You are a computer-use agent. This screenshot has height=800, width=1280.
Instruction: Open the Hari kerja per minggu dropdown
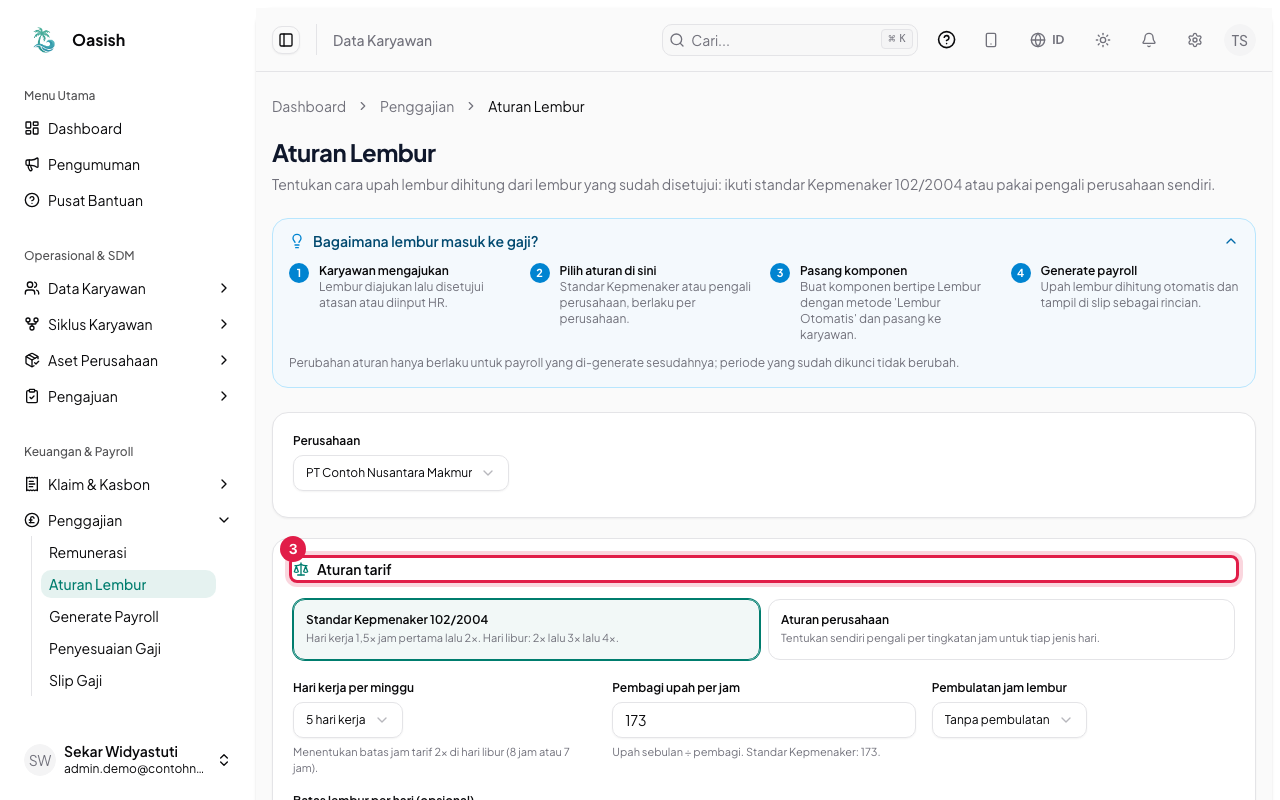(x=348, y=720)
